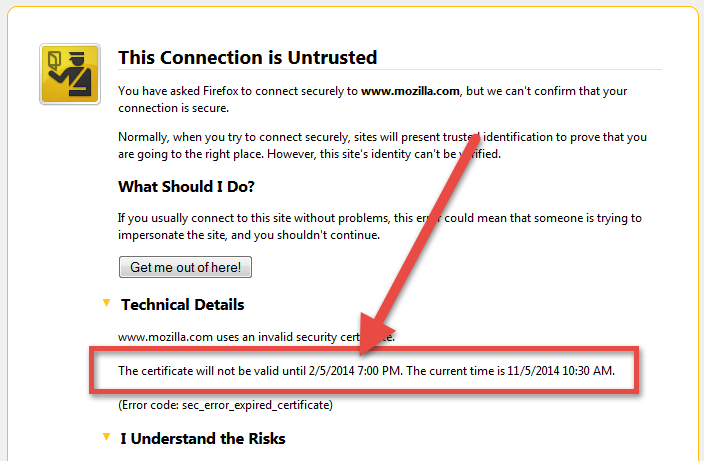704x461 pixels.
Task: Click the paragraph starting 'If you usually connect'
Action: click(380, 227)
